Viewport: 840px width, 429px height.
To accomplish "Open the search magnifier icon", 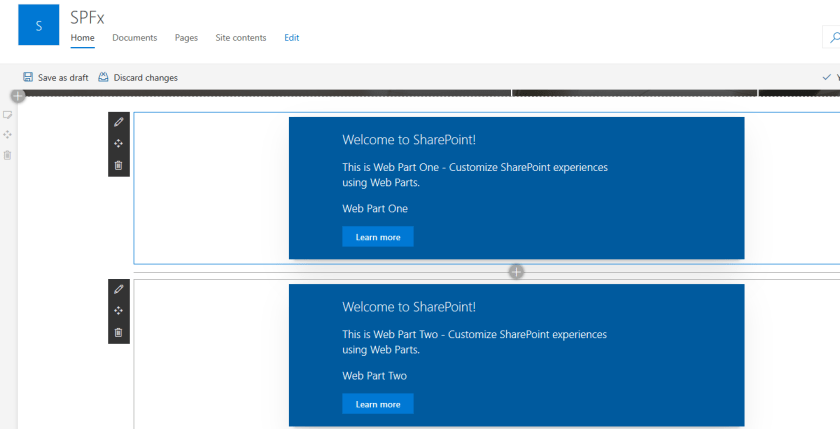I will 834,38.
